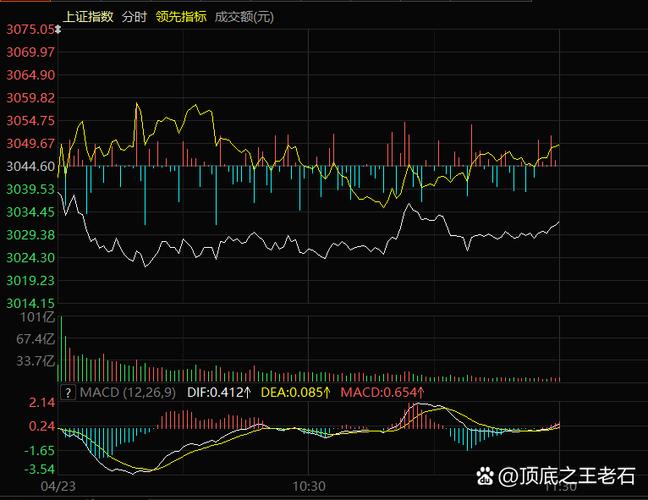The width and height of the screenshot is (648, 500).
Task: Click the -1.65 MACD axis label
Action: coord(39,450)
